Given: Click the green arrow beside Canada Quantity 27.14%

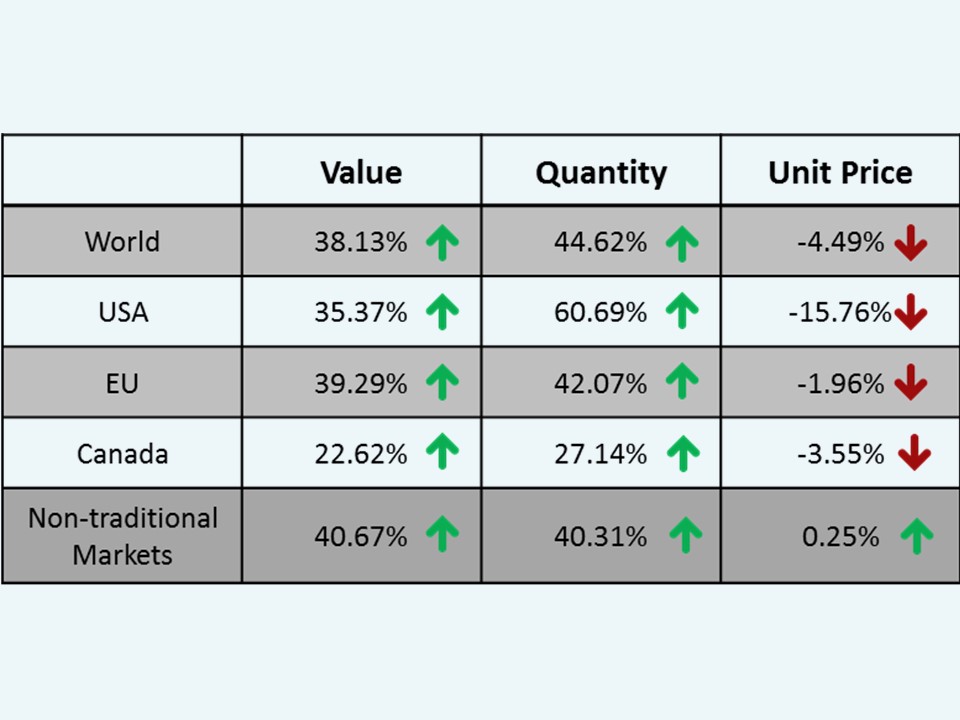Looking at the screenshot, I should (x=683, y=455).
